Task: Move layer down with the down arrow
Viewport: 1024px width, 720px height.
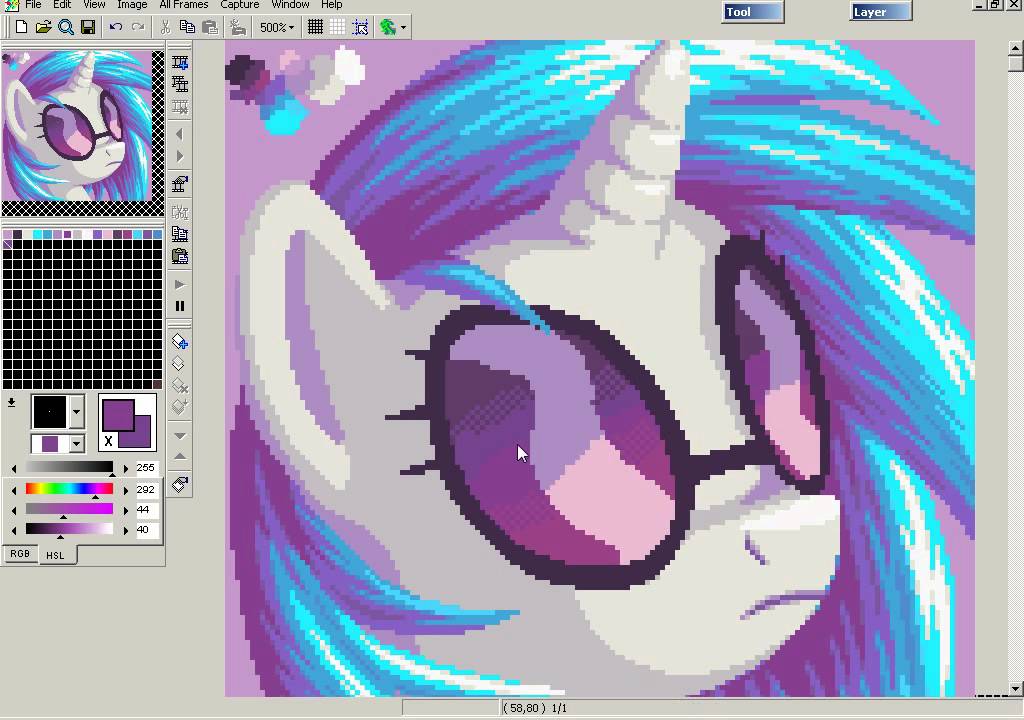Action: 180,436
